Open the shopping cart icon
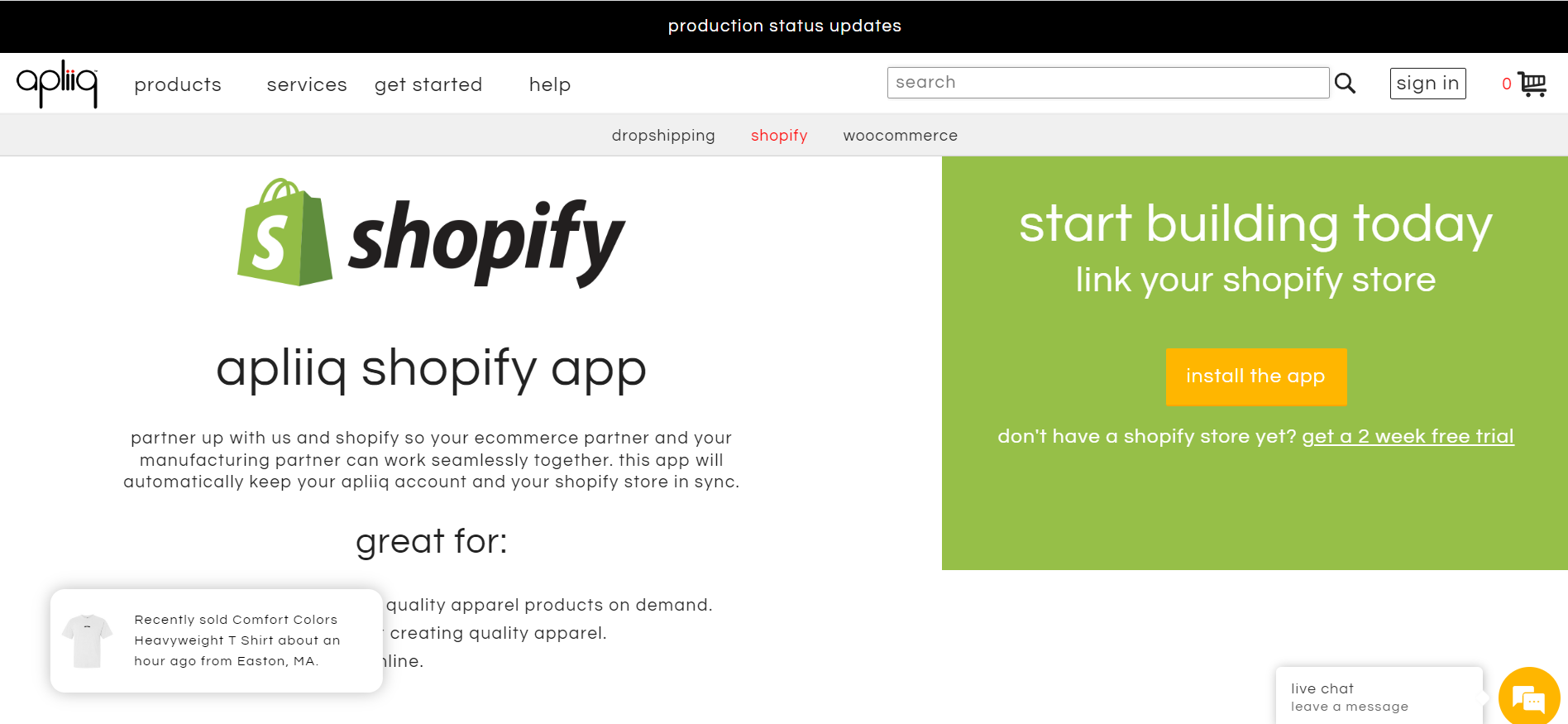1568x724 pixels. coord(1532,84)
